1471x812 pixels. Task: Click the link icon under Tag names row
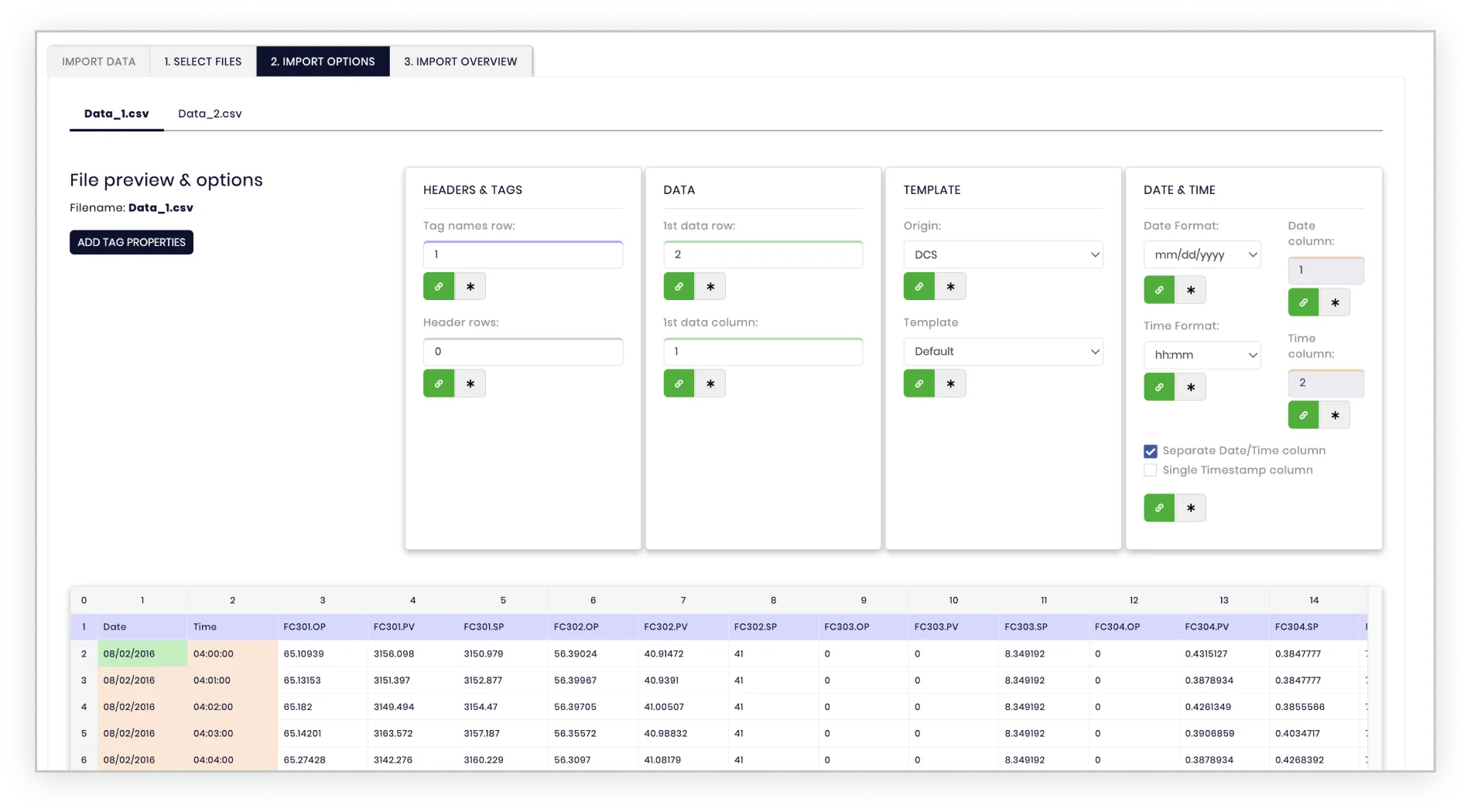click(440, 286)
